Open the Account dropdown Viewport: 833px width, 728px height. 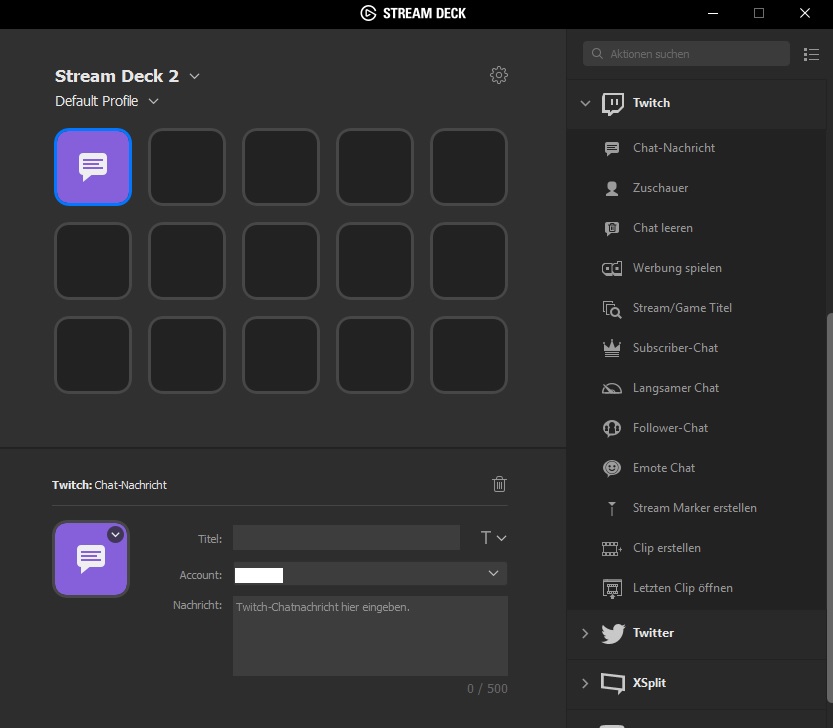(x=370, y=574)
